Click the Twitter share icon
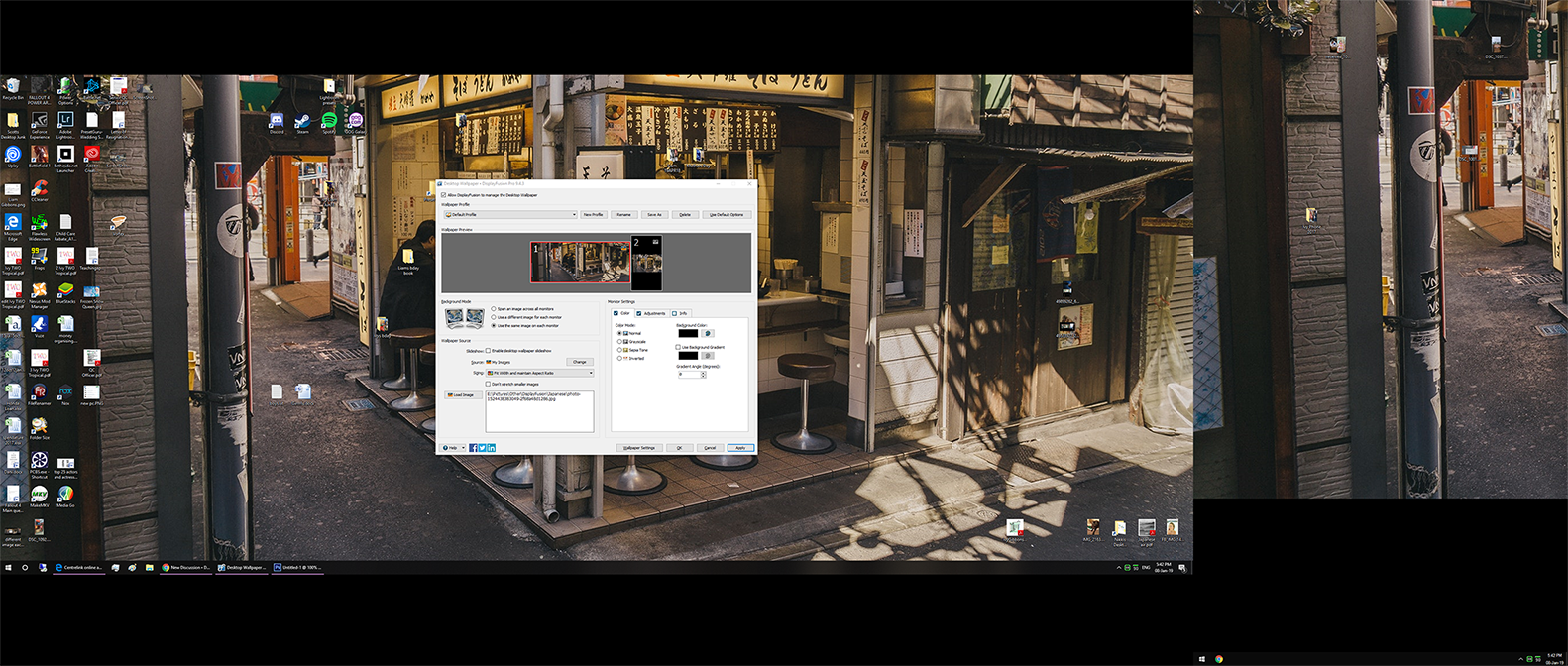This screenshot has height=666, width=1568. click(x=482, y=448)
